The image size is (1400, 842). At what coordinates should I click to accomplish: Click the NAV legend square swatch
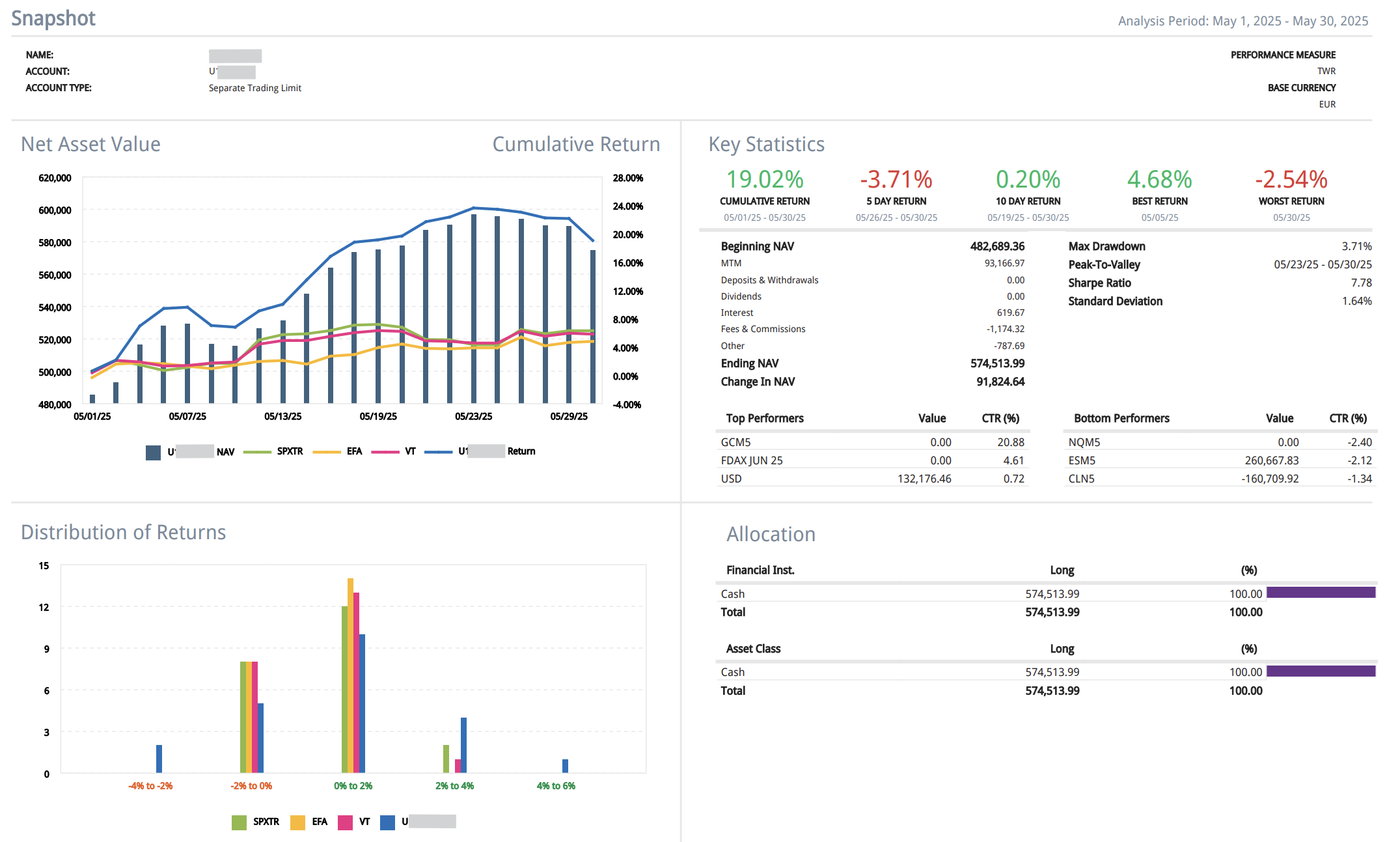153,452
